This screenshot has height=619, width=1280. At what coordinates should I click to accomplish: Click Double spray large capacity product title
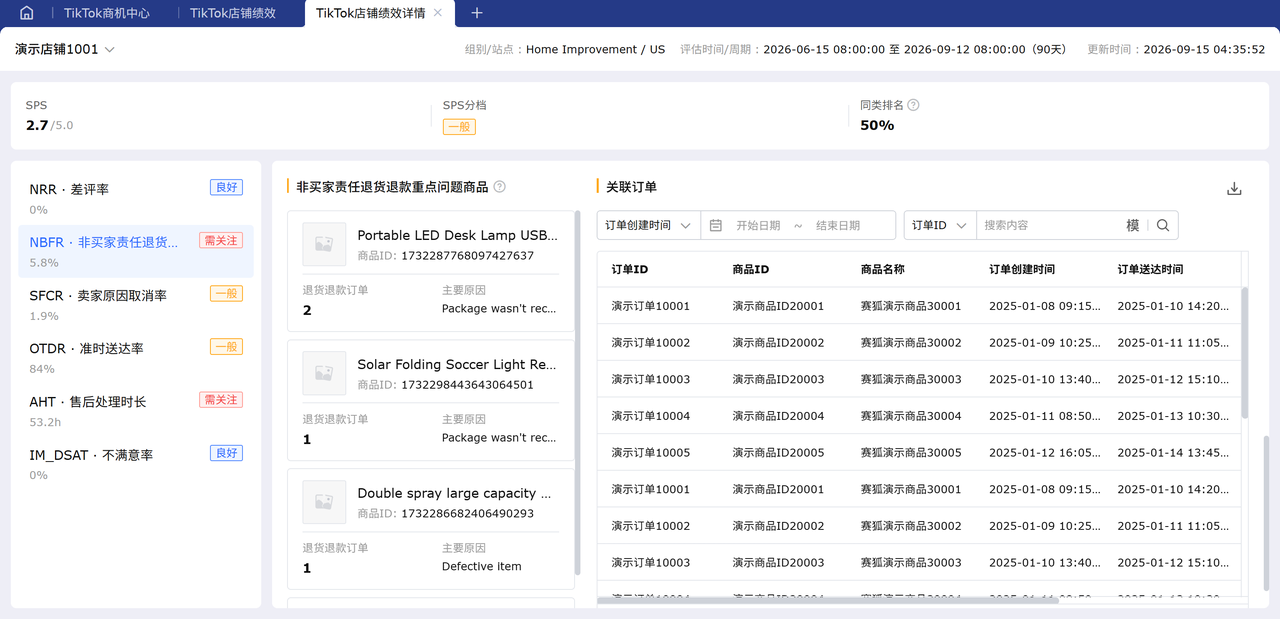coord(455,494)
